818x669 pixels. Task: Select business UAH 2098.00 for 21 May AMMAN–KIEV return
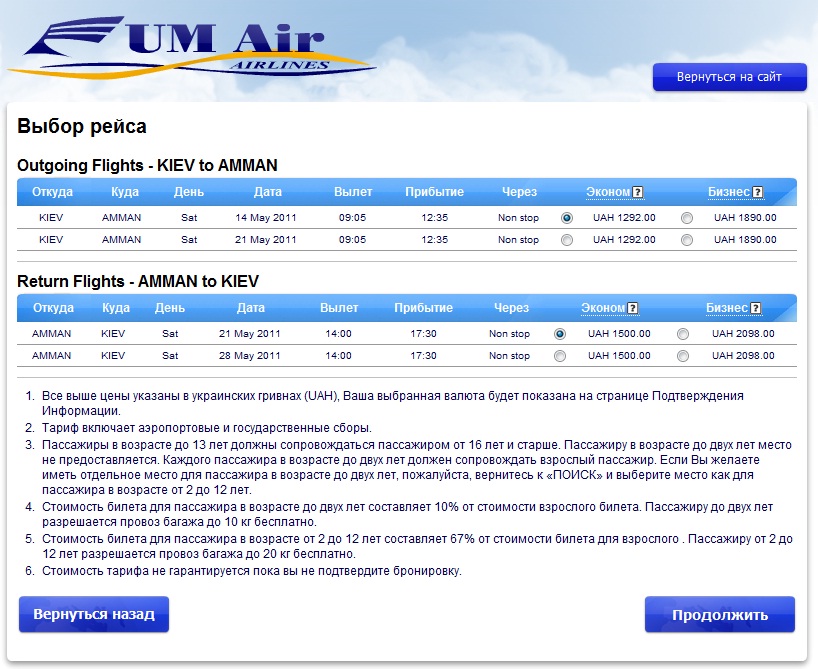tap(683, 334)
